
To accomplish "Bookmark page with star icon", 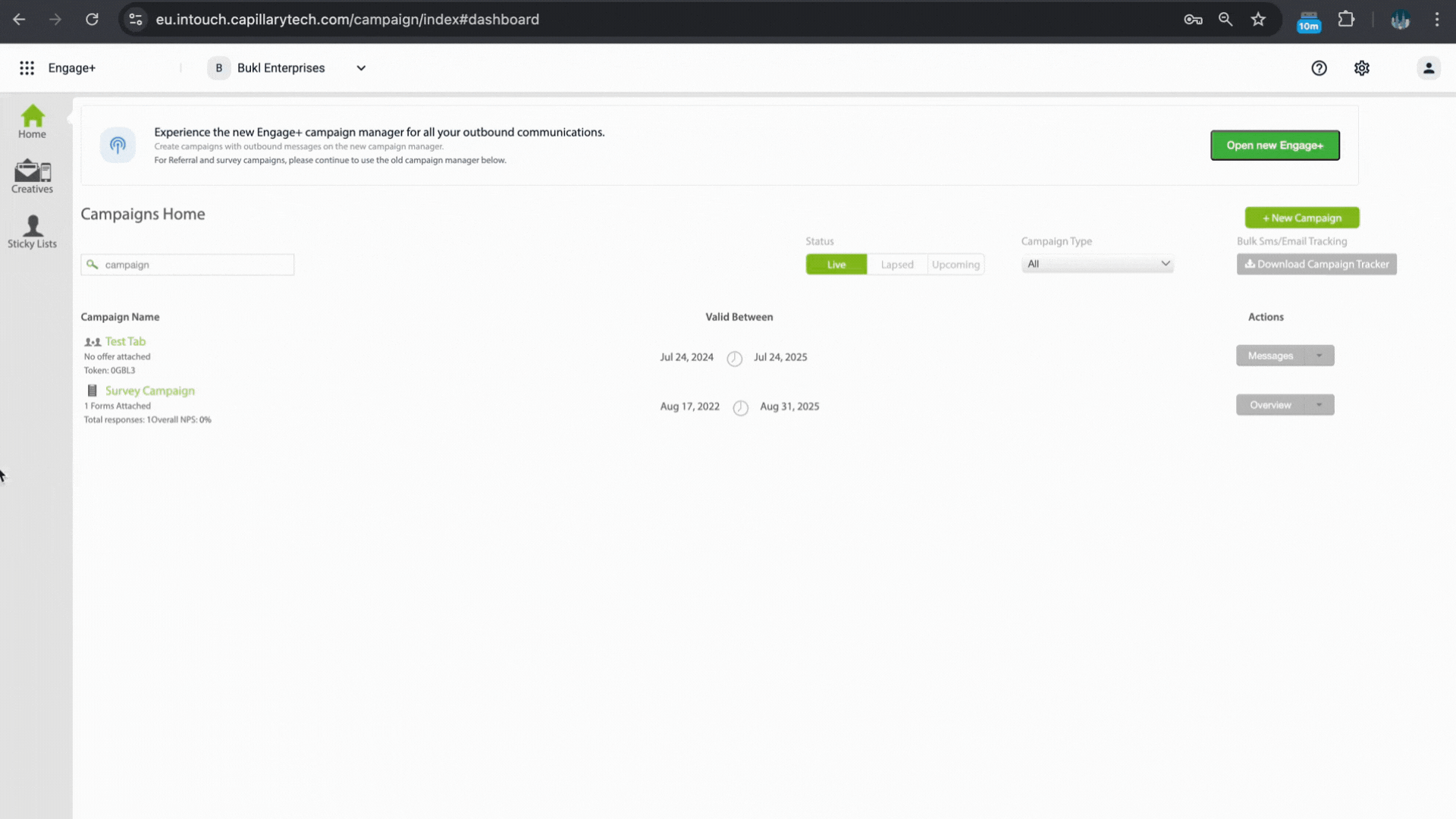I will [1258, 20].
